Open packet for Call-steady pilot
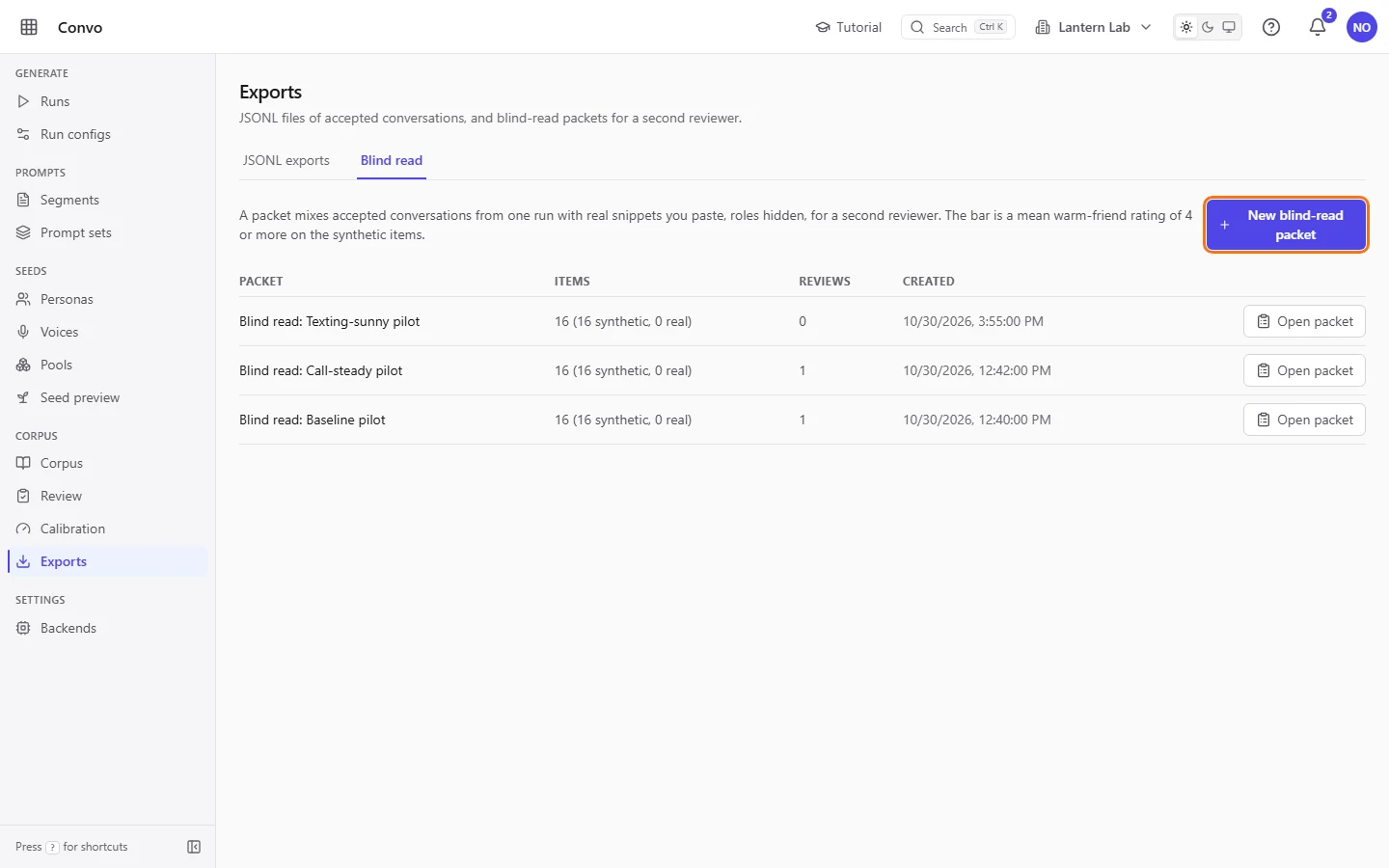This screenshot has width=1389, height=868. 1304,370
